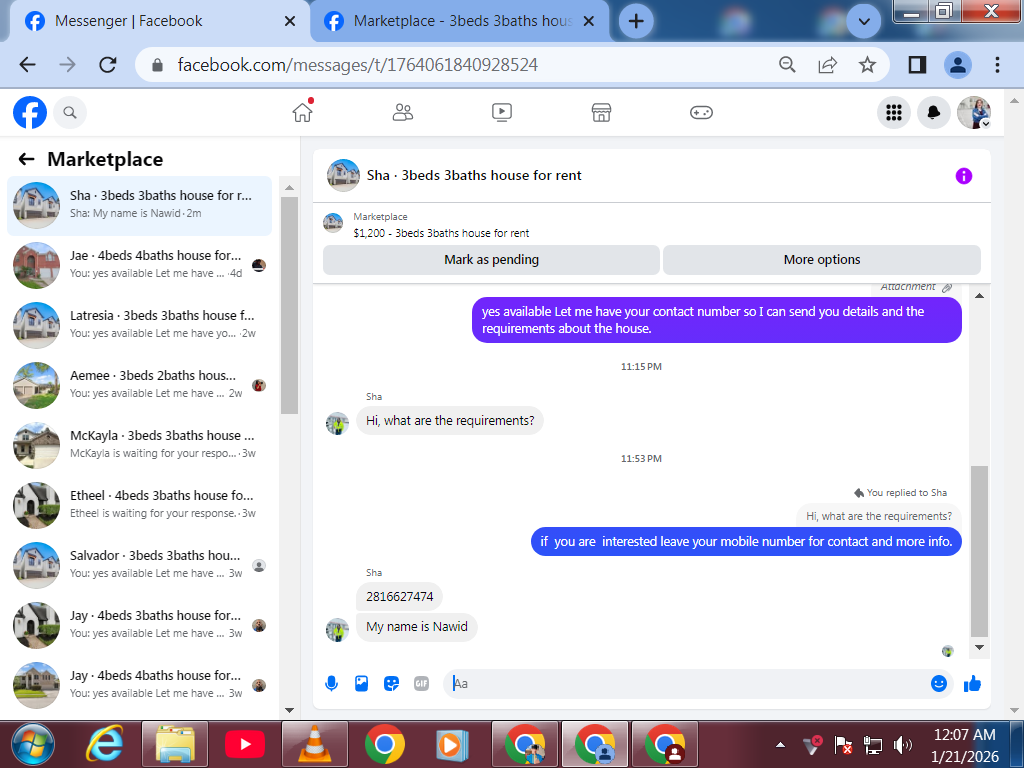Open the emoji picker smiley
This screenshot has height=768, width=1024.
pyautogui.click(x=938, y=684)
